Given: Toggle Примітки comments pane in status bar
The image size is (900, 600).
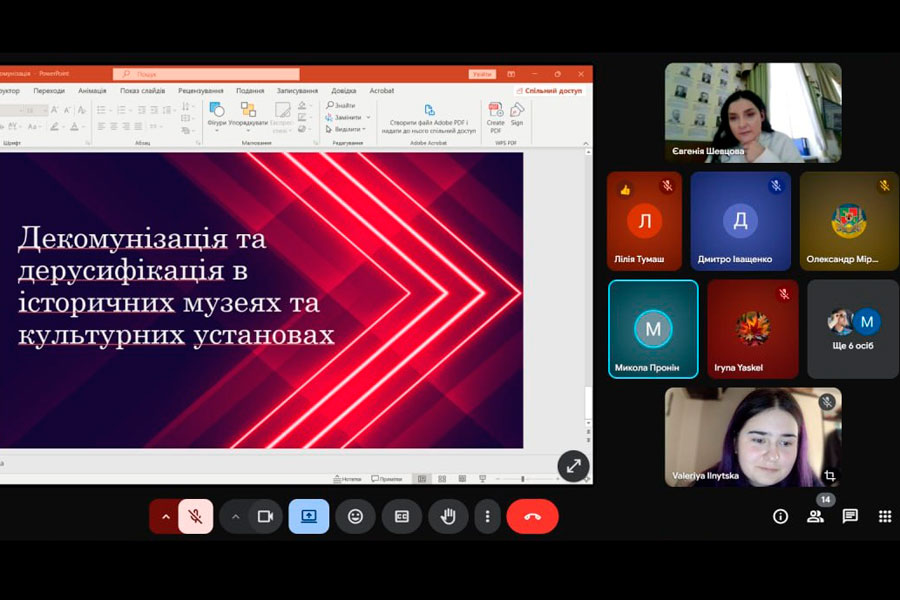Looking at the screenshot, I should (387, 478).
